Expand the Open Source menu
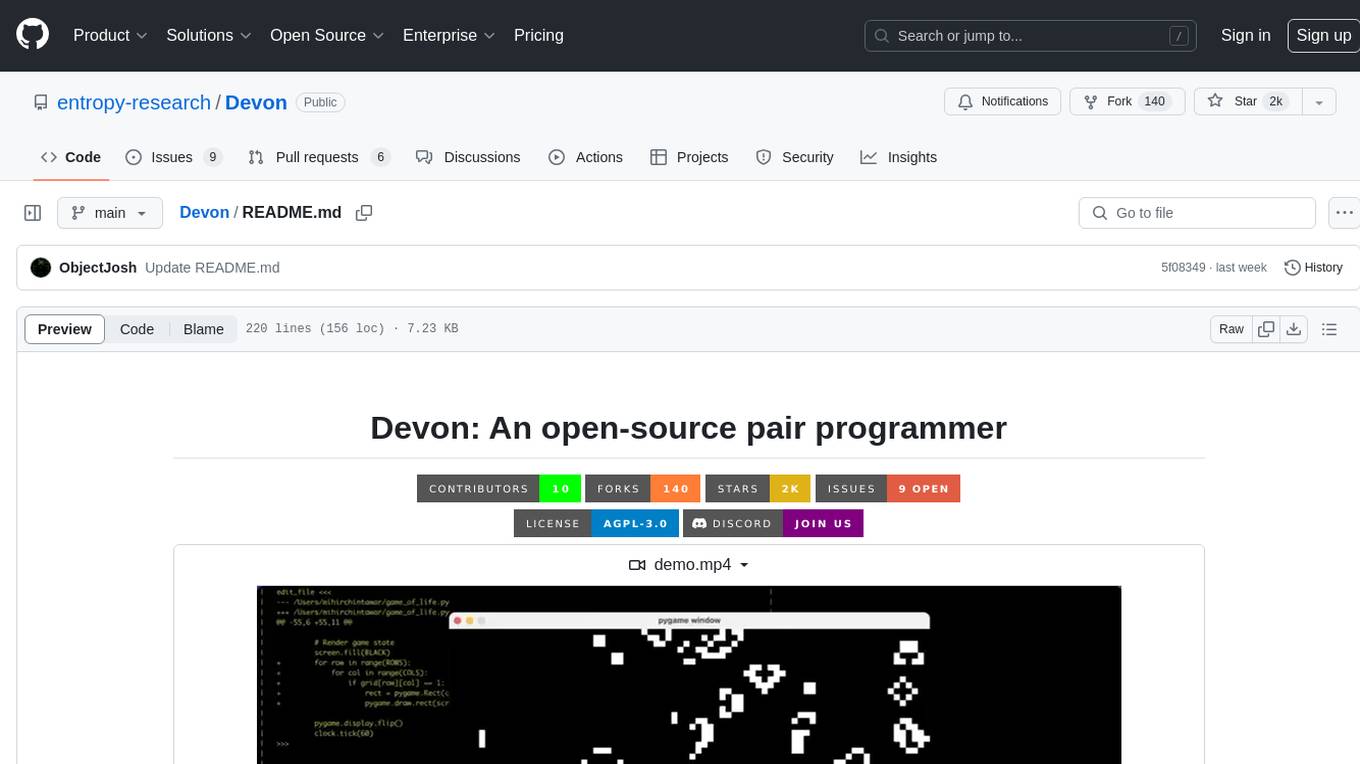 coord(327,35)
